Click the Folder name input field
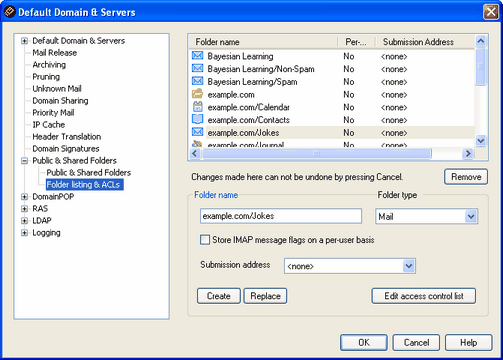The width and height of the screenshot is (503, 360). click(x=281, y=216)
